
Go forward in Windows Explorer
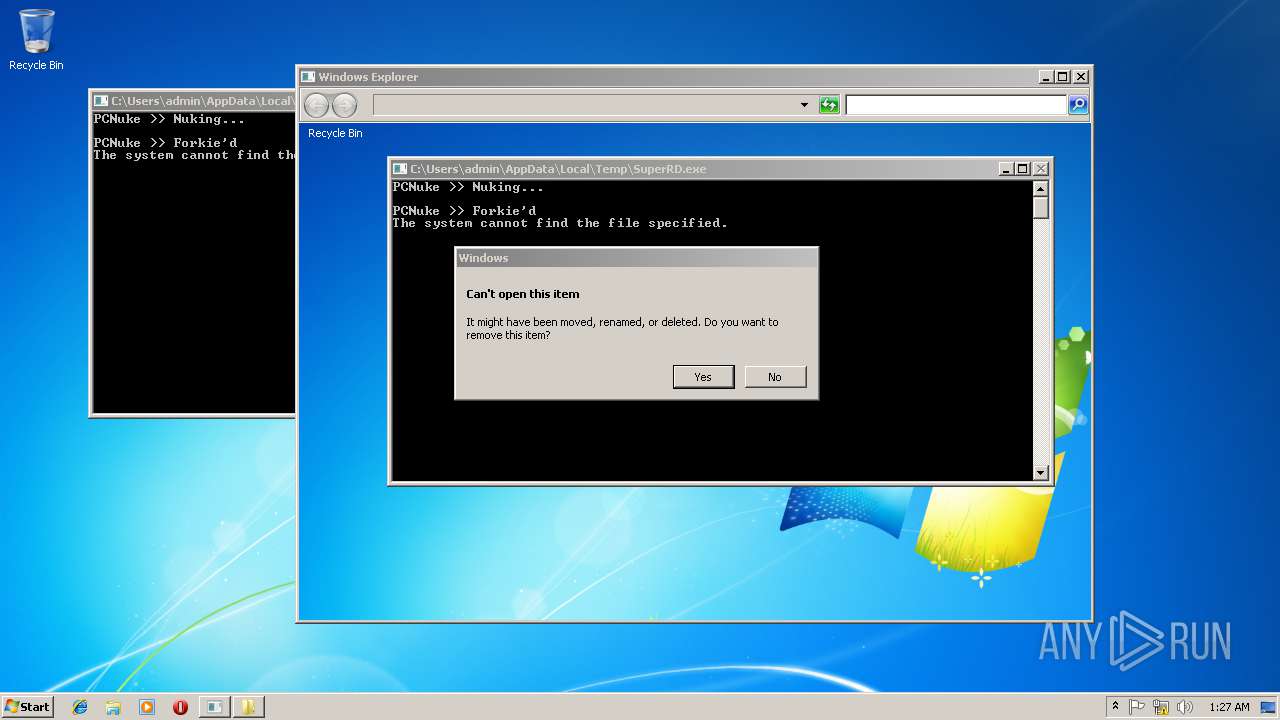[344, 104]
